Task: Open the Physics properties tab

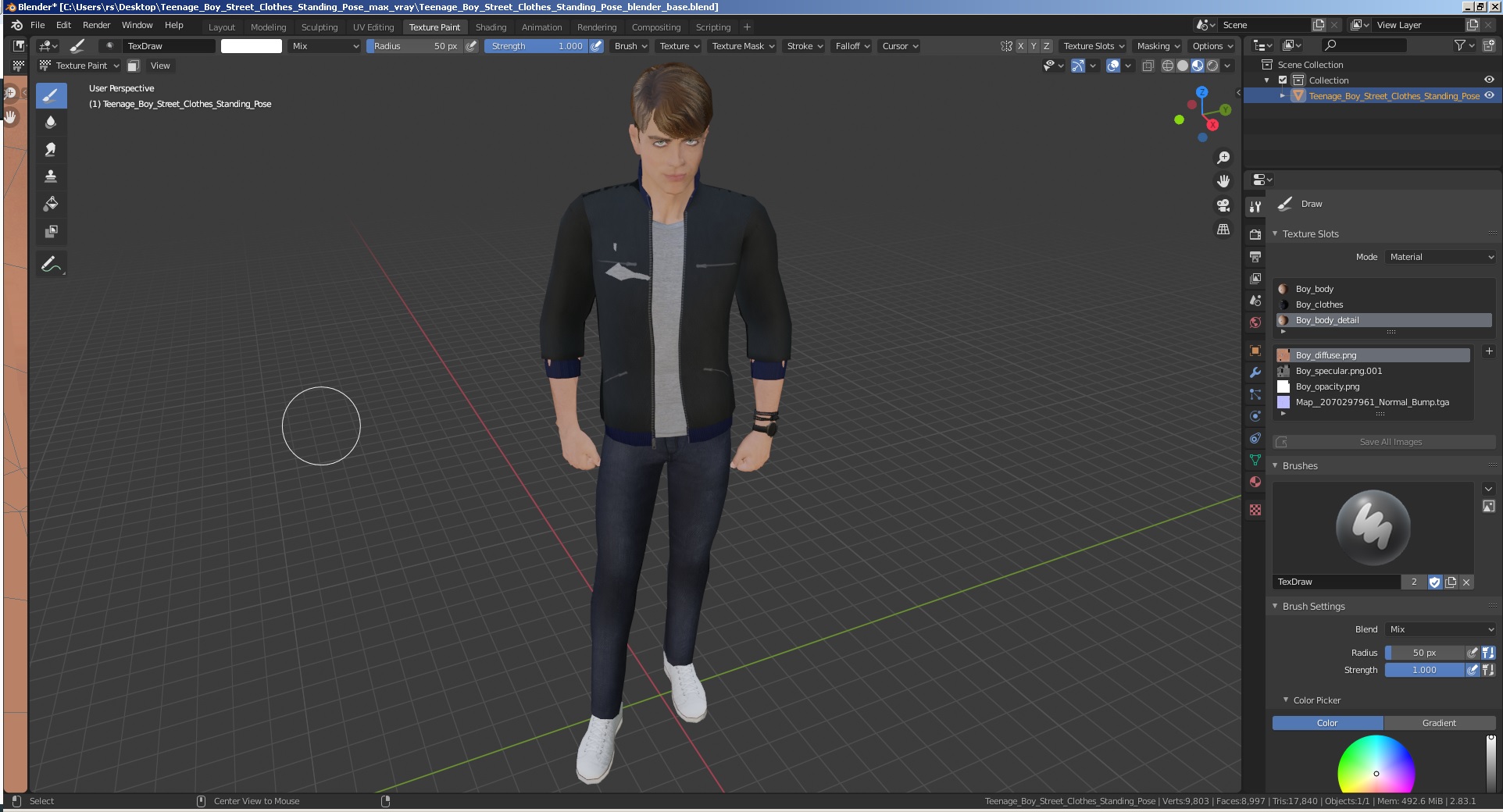Action: pos(1255,416)
